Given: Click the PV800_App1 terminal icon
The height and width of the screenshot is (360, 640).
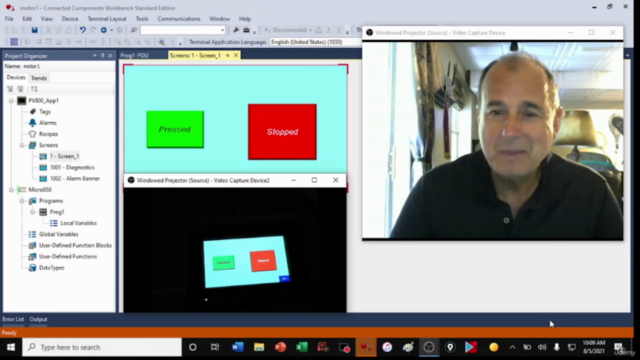Looking at the screenshot, I should (x=22, y=100).
